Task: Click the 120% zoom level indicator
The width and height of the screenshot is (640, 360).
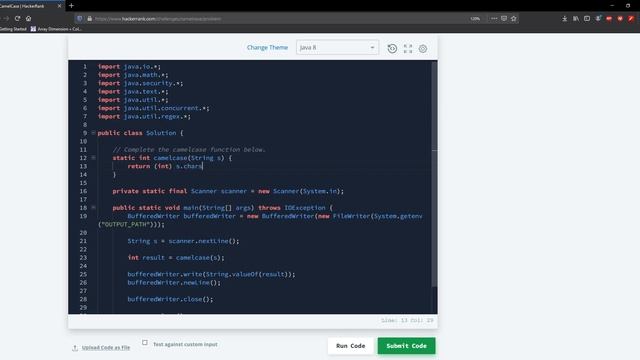Action: (x=475, y=18)
